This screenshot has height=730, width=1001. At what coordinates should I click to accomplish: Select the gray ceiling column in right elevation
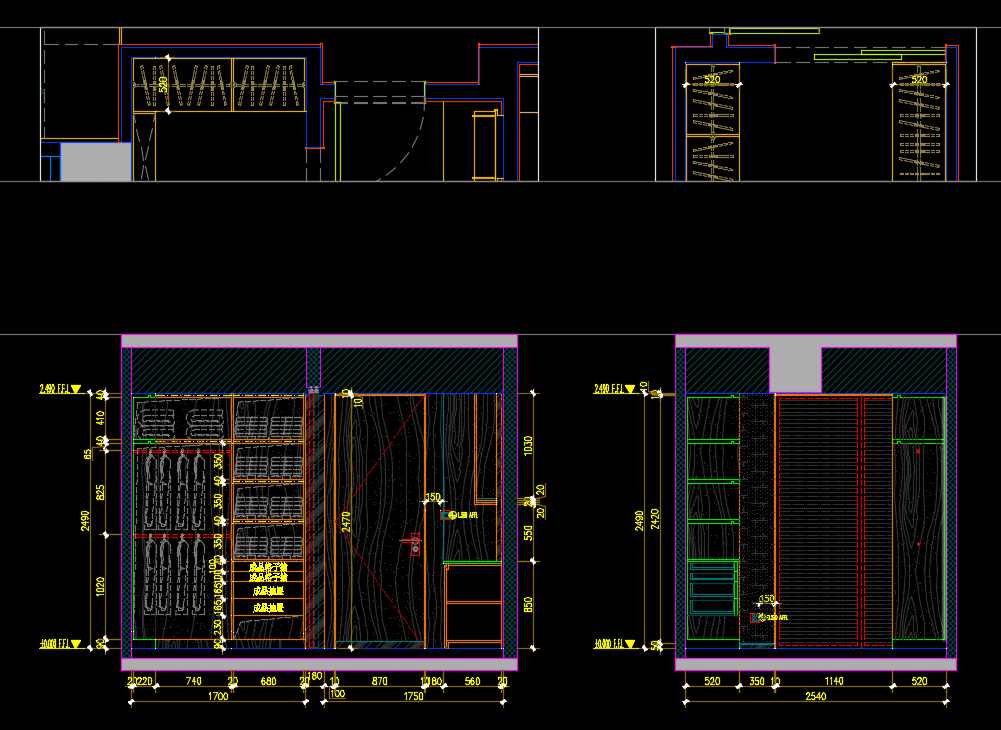pos(795,370)
